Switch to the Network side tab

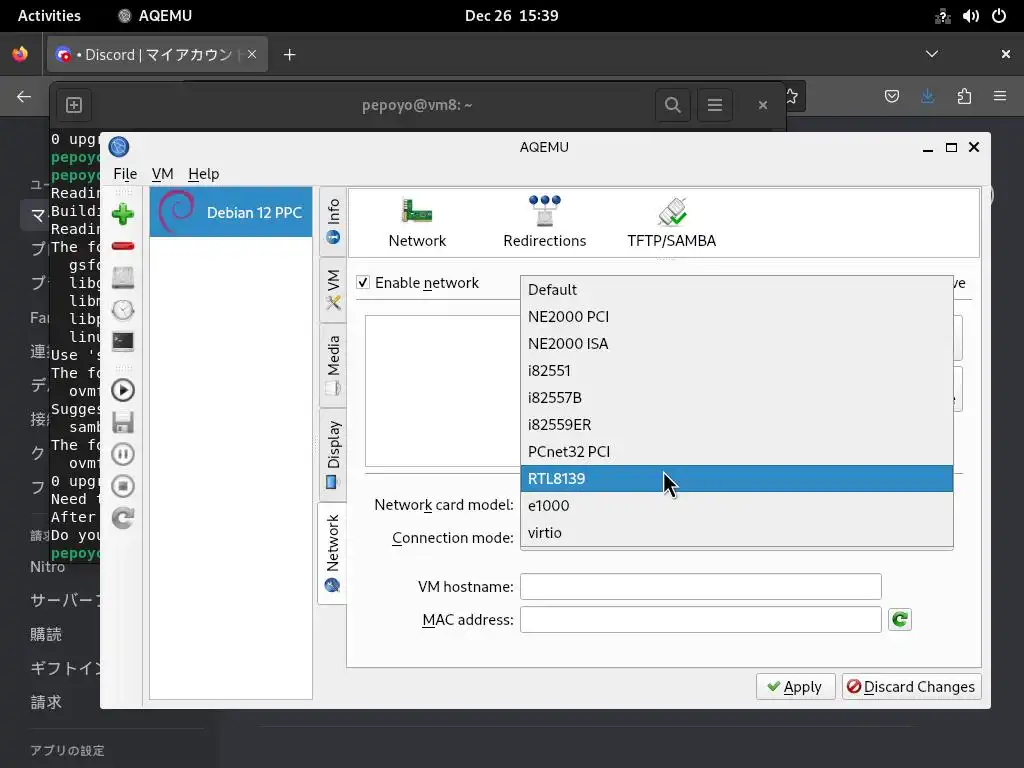(x=333, y=553)
